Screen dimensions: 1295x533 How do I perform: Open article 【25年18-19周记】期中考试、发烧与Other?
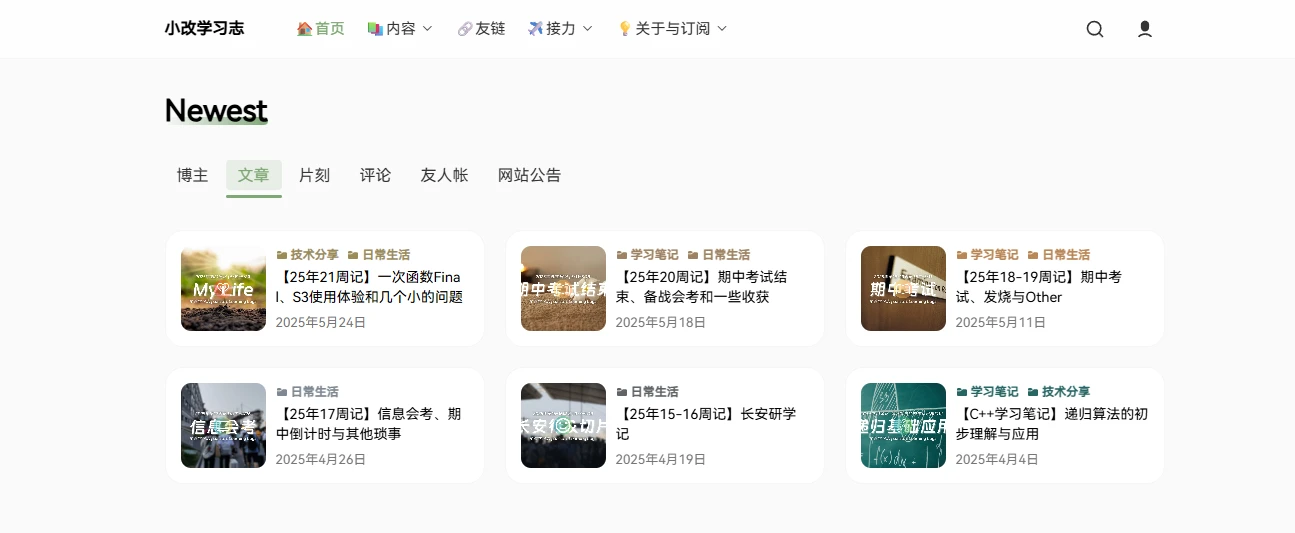click(x=1039, y=287)
